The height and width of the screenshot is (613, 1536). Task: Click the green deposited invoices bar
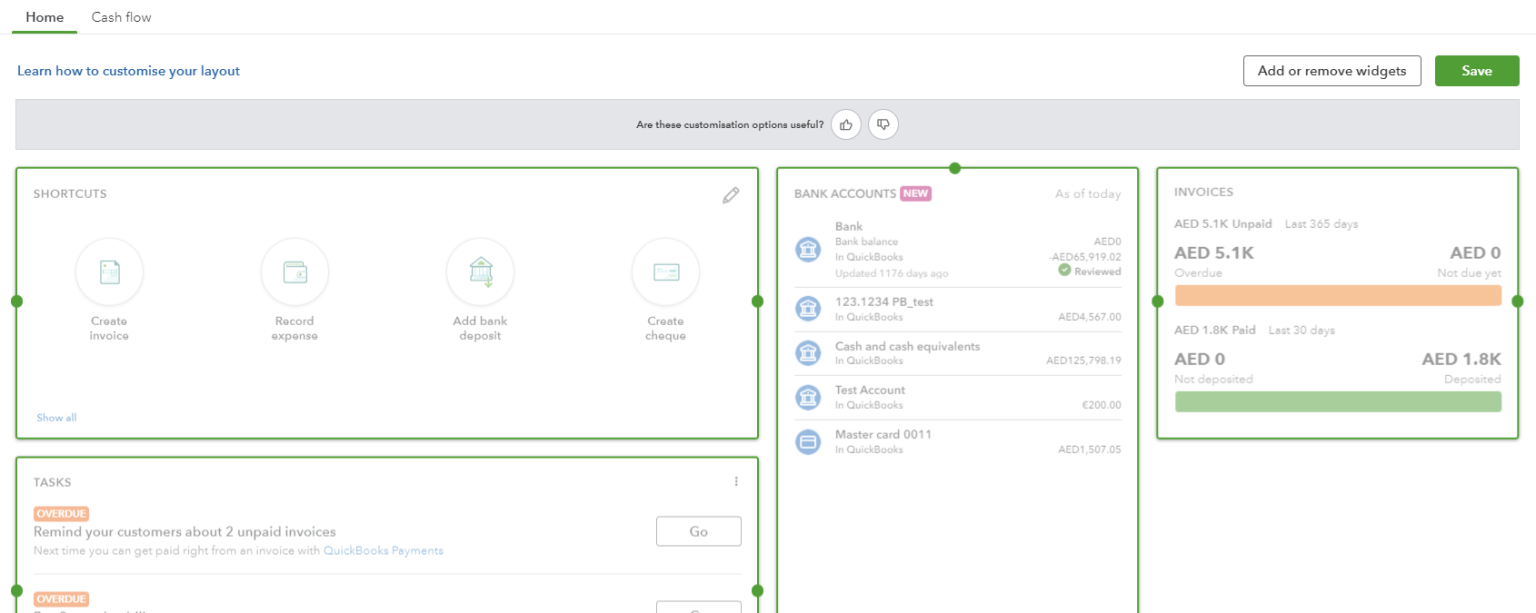(1337, 401)
